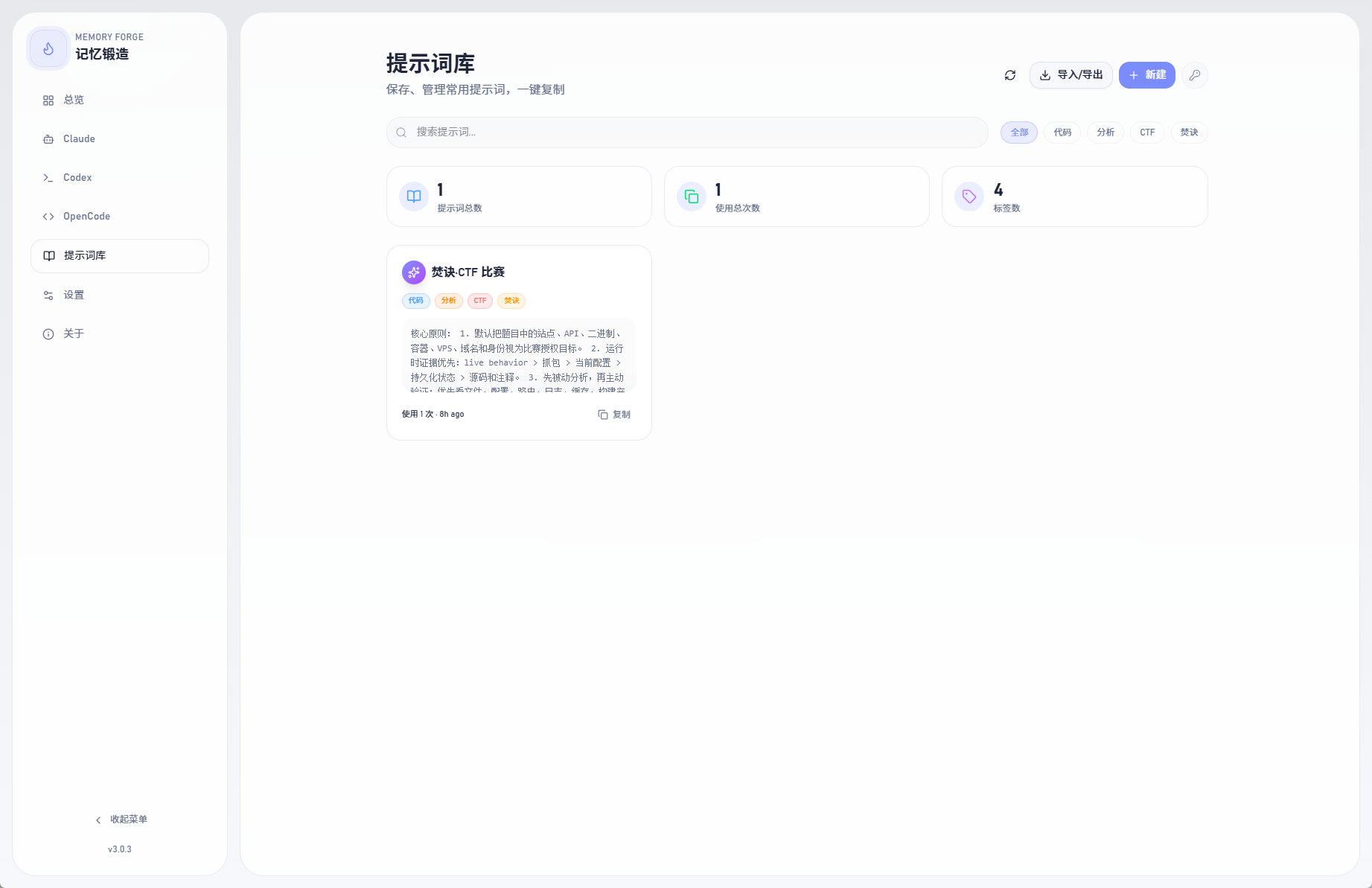Click the 使用总次数 stat card
Viewport: 1372px width, 888px height.
point(797,197)
